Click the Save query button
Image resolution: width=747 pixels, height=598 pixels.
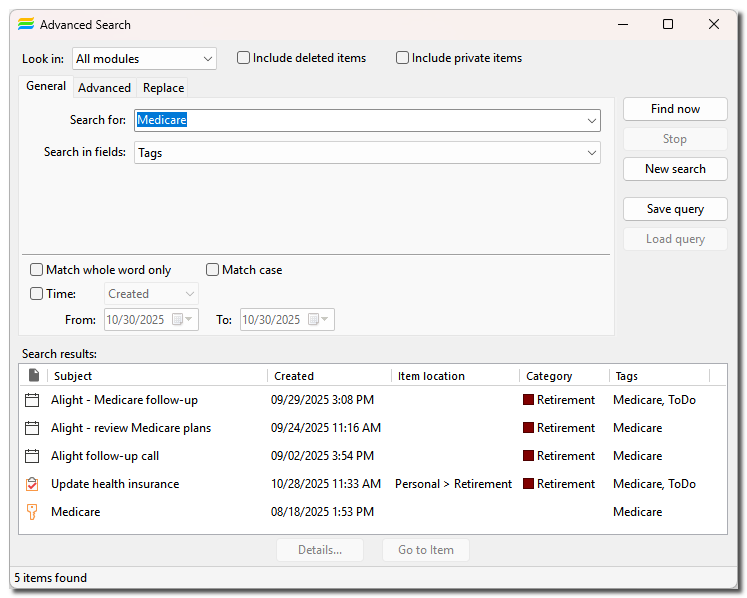point(675,209)
